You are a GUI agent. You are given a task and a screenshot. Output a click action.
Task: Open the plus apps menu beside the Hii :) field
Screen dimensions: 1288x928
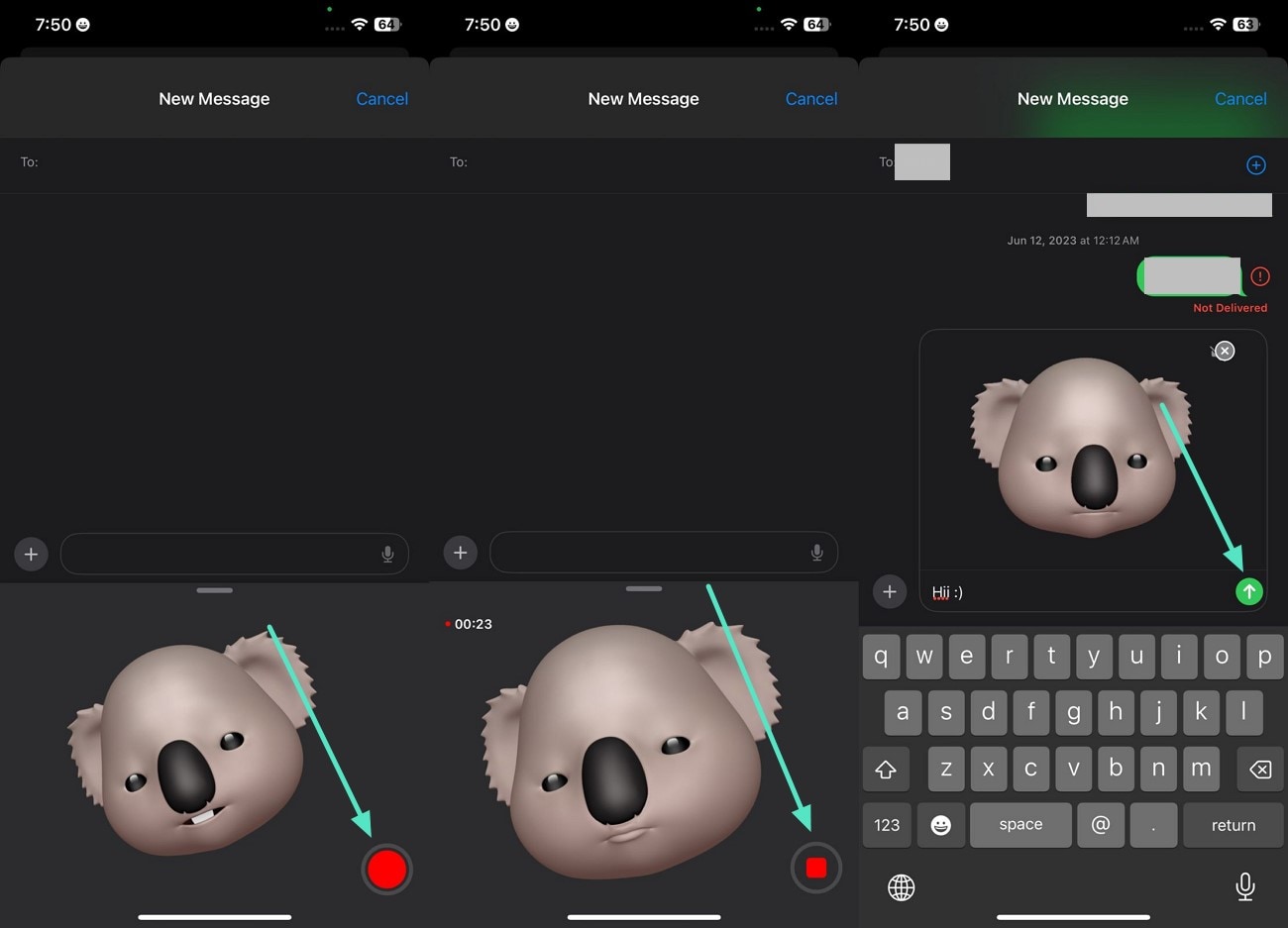[890, 591]
